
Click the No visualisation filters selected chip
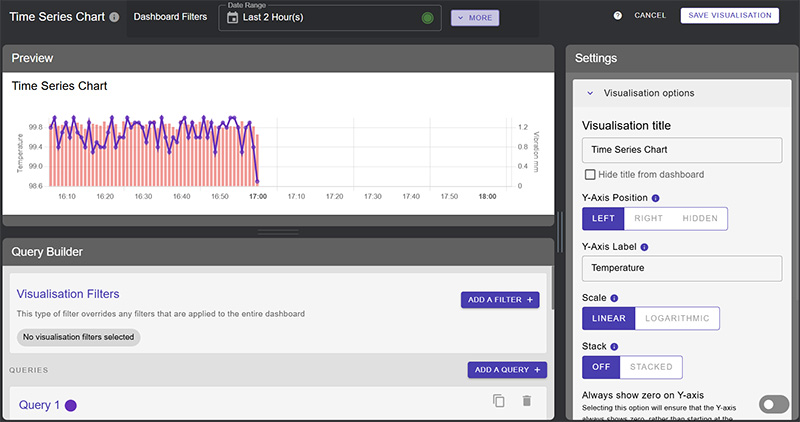79,337
